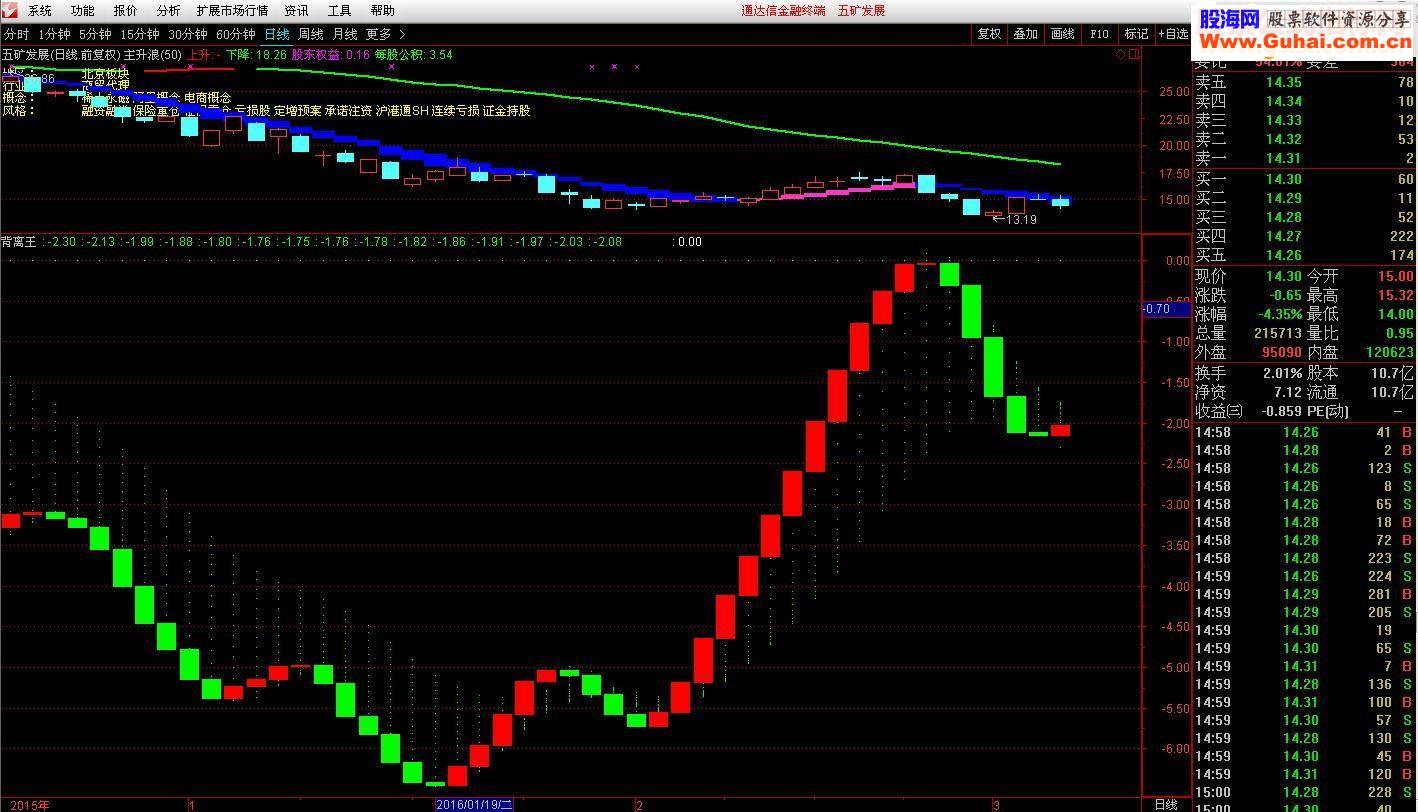Click the 沪港通SH style tag
This screenshot has height=812, width=1418.
[401, 111]
